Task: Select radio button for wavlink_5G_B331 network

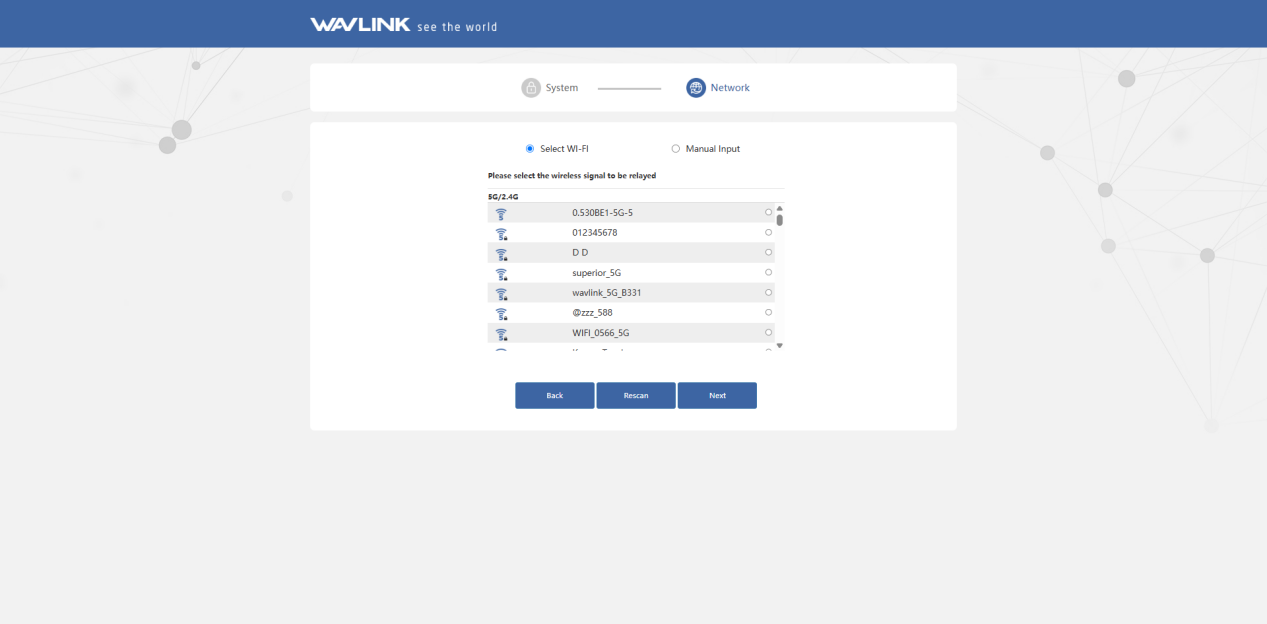Action: pos(768,292)
